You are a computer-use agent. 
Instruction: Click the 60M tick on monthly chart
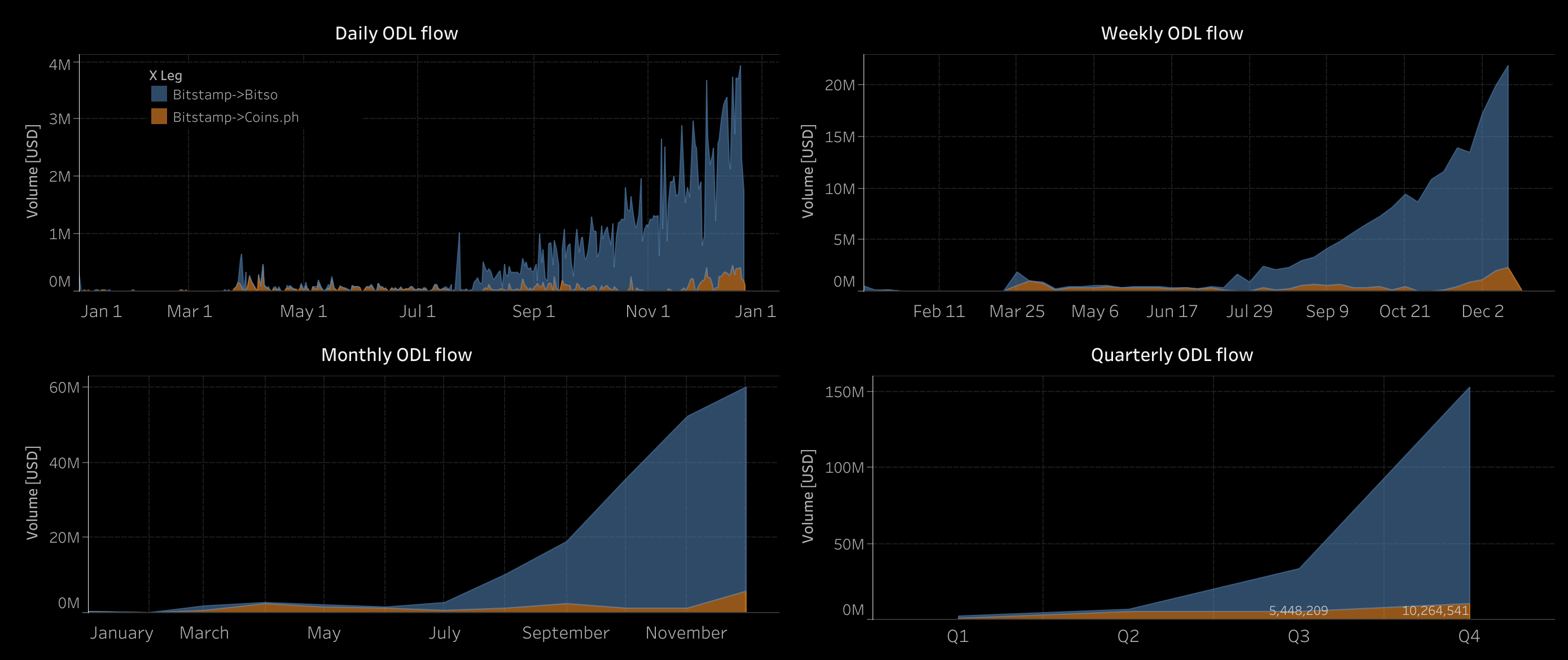tap(64, 388)
